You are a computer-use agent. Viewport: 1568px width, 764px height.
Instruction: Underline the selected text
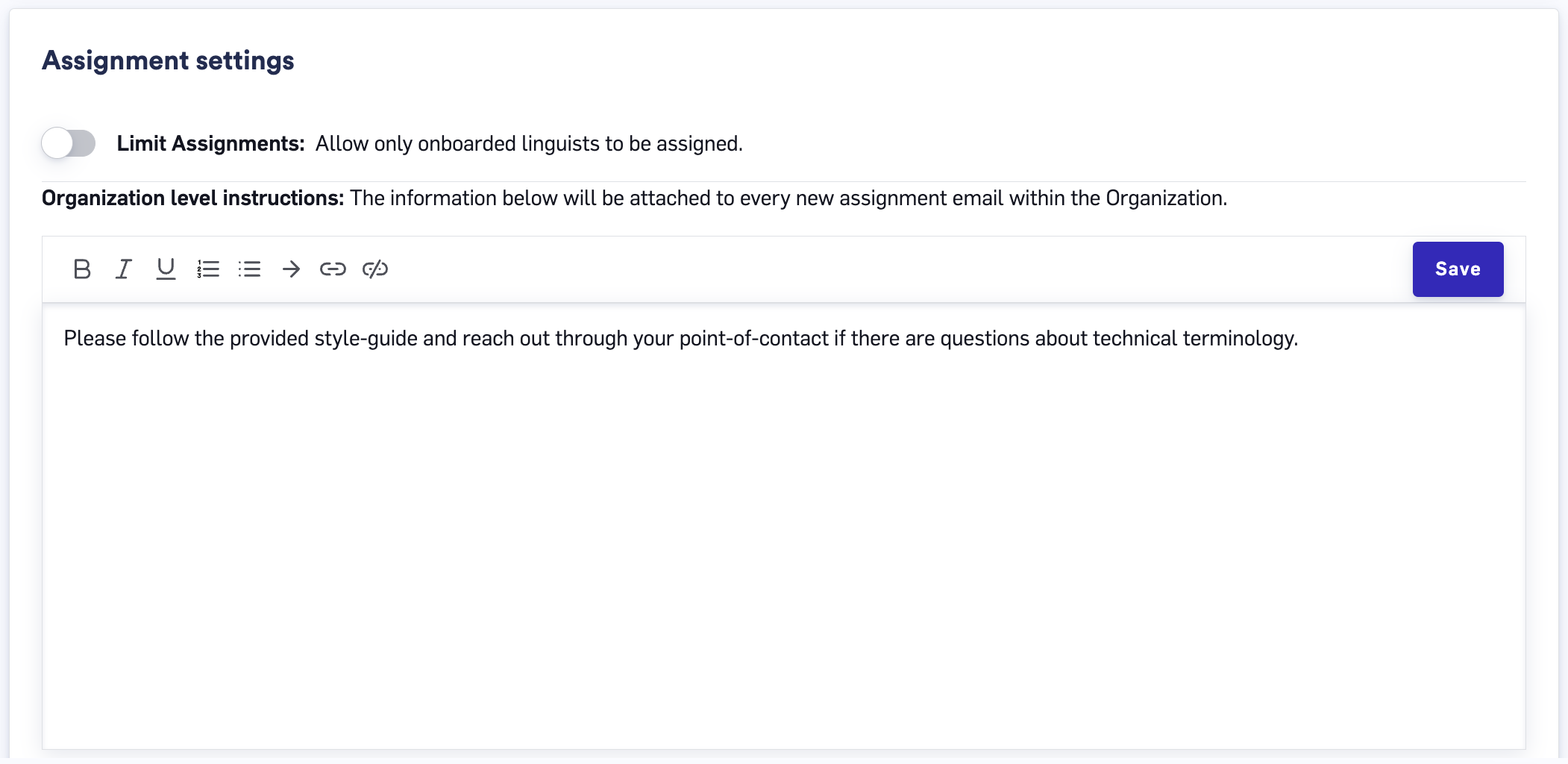tap(166, 269)
